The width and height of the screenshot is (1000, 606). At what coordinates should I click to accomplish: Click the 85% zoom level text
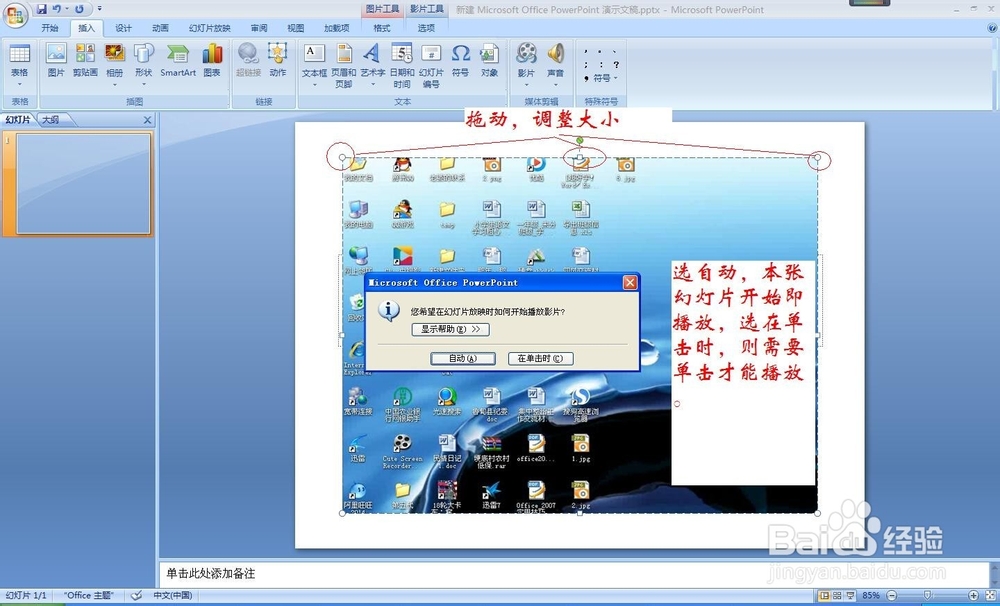click(871, 595)
